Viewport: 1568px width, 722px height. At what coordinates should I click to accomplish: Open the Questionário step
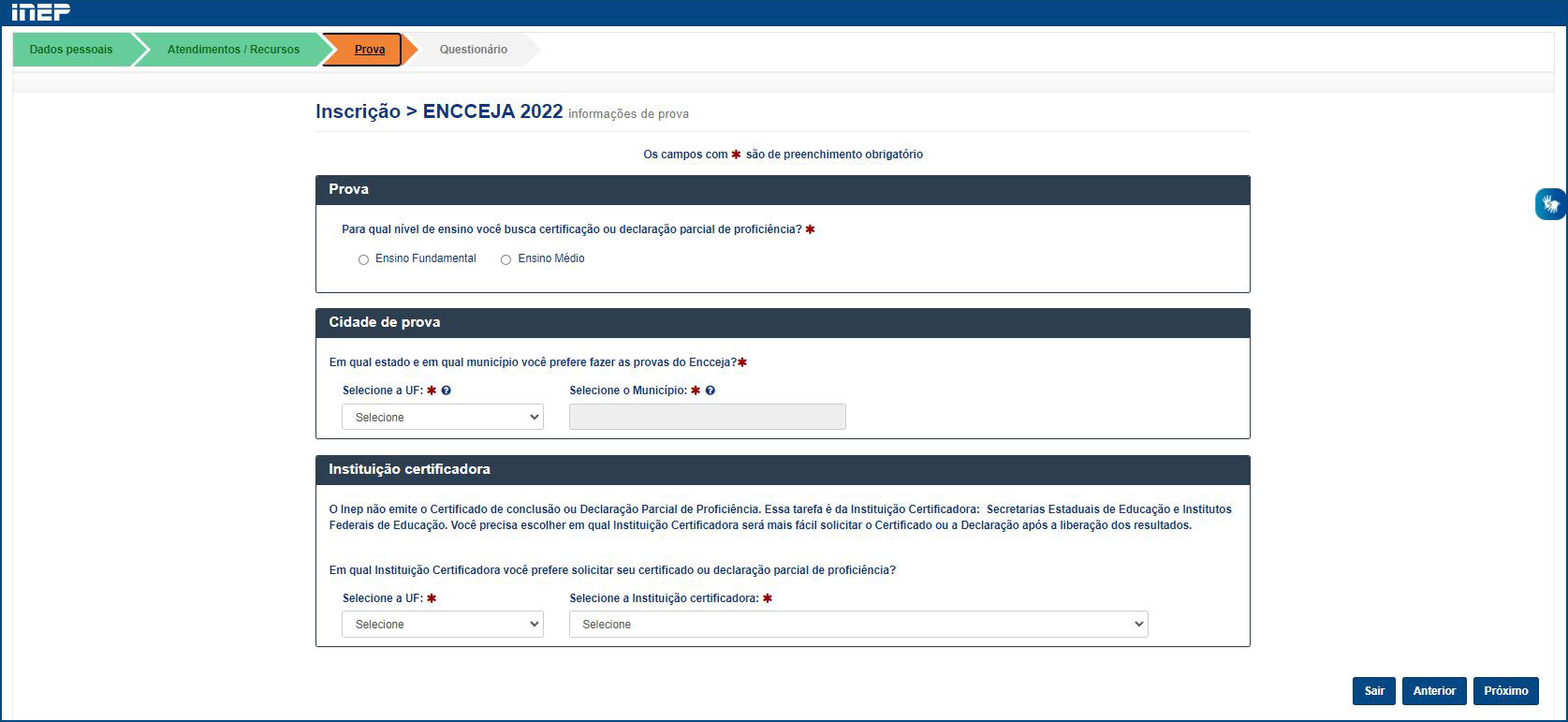click(x=474, y=50)
